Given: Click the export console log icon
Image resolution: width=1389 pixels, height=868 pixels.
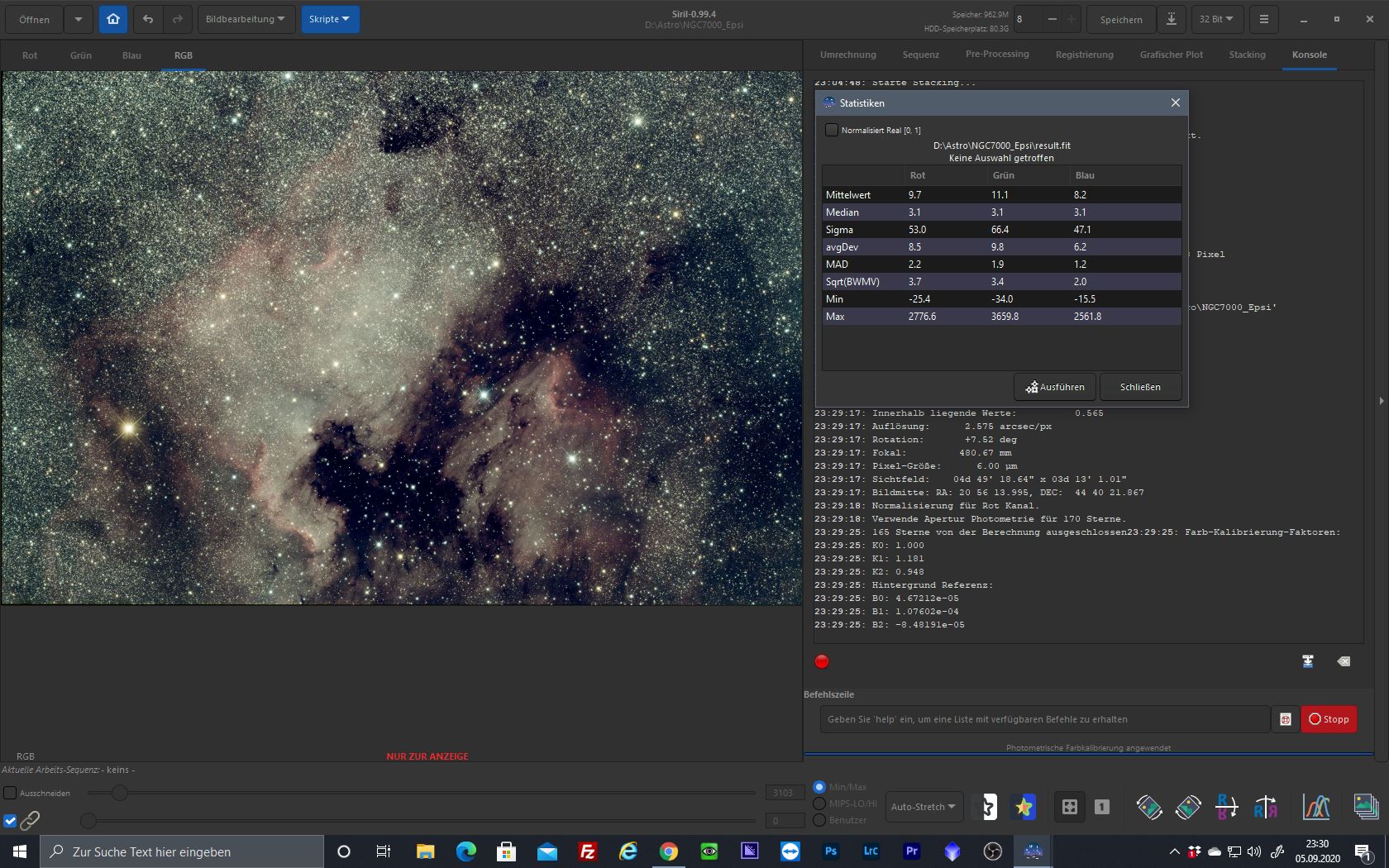Looking at the screenshot, I should tap(1308, 661).
